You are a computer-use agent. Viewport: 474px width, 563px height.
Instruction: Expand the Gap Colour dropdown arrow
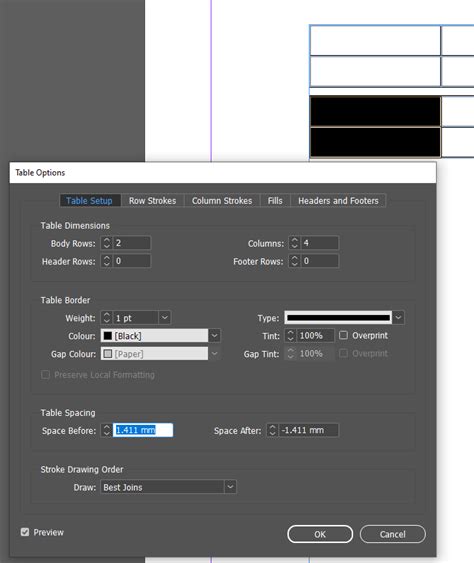pyautogui.click(x=214, y=354)
